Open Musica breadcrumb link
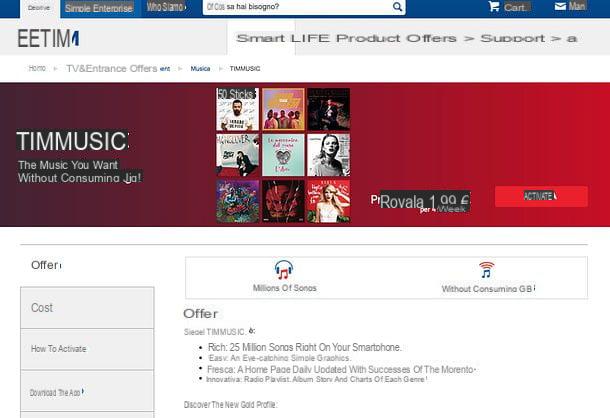 (x=200, y=68)
